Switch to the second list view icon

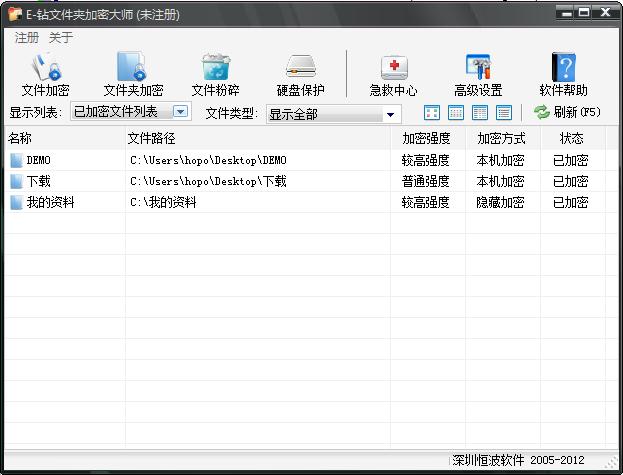pos(456,113)
